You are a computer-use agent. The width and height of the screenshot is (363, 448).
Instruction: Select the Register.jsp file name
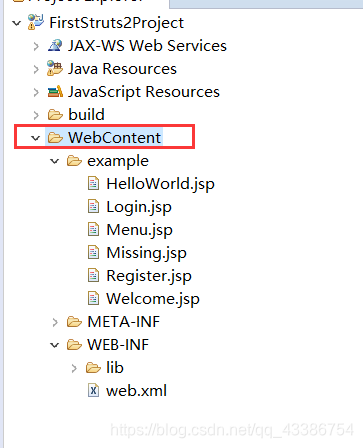tap(149, 276)
